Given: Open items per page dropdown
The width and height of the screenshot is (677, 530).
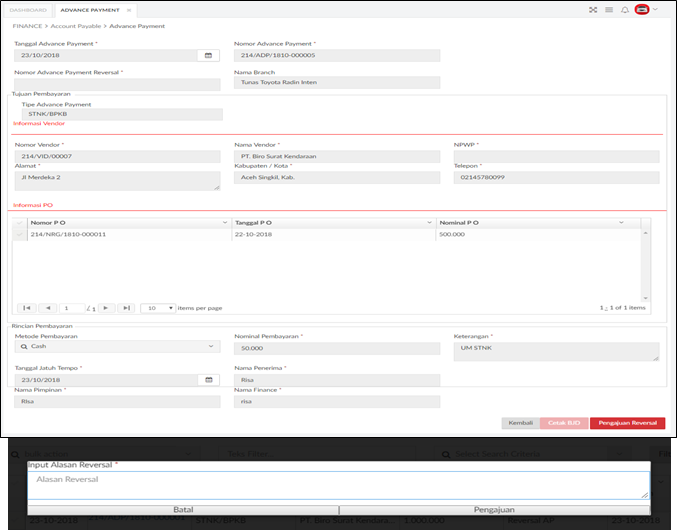Looking at the screenshot, I should [x=158, y=308].
